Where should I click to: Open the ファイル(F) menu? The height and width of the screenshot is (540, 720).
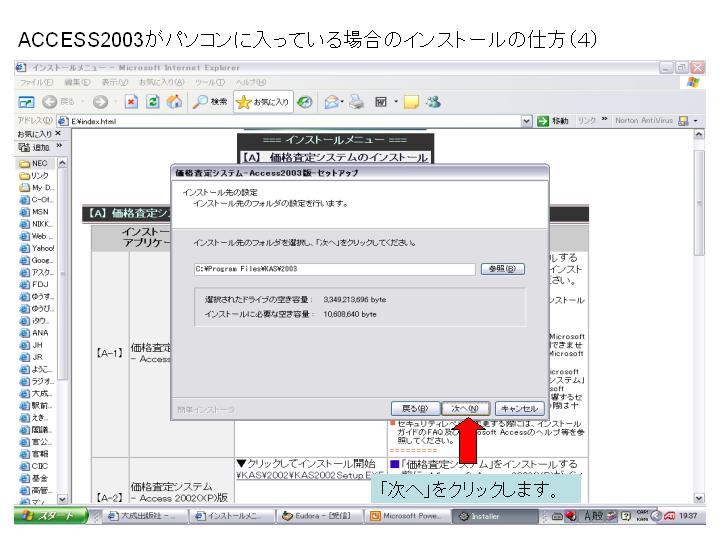tap(36, 82)
